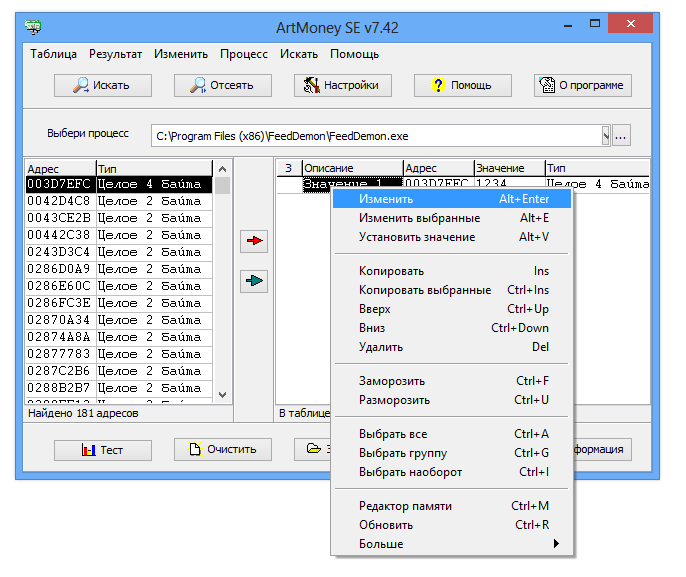The height and width of the screenshot is (577, 686).
Task: Click the folder icon load button
Action: pos(313,449)
